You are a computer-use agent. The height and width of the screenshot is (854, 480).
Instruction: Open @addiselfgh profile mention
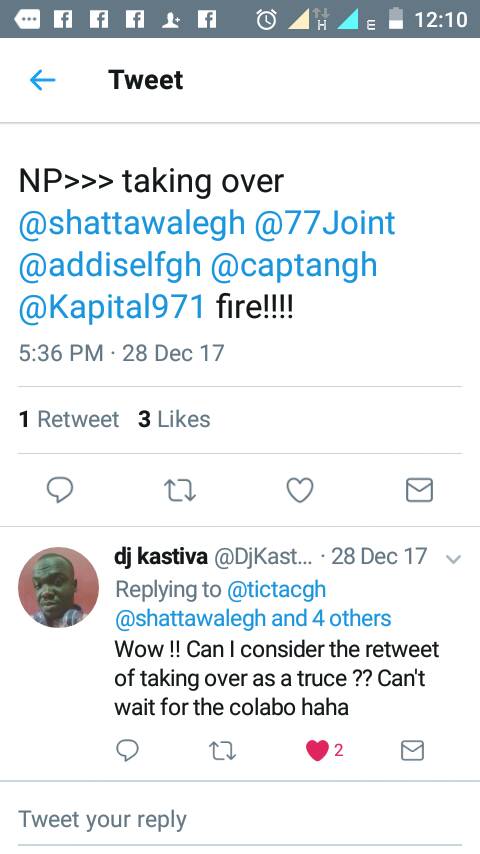(110, 265)
